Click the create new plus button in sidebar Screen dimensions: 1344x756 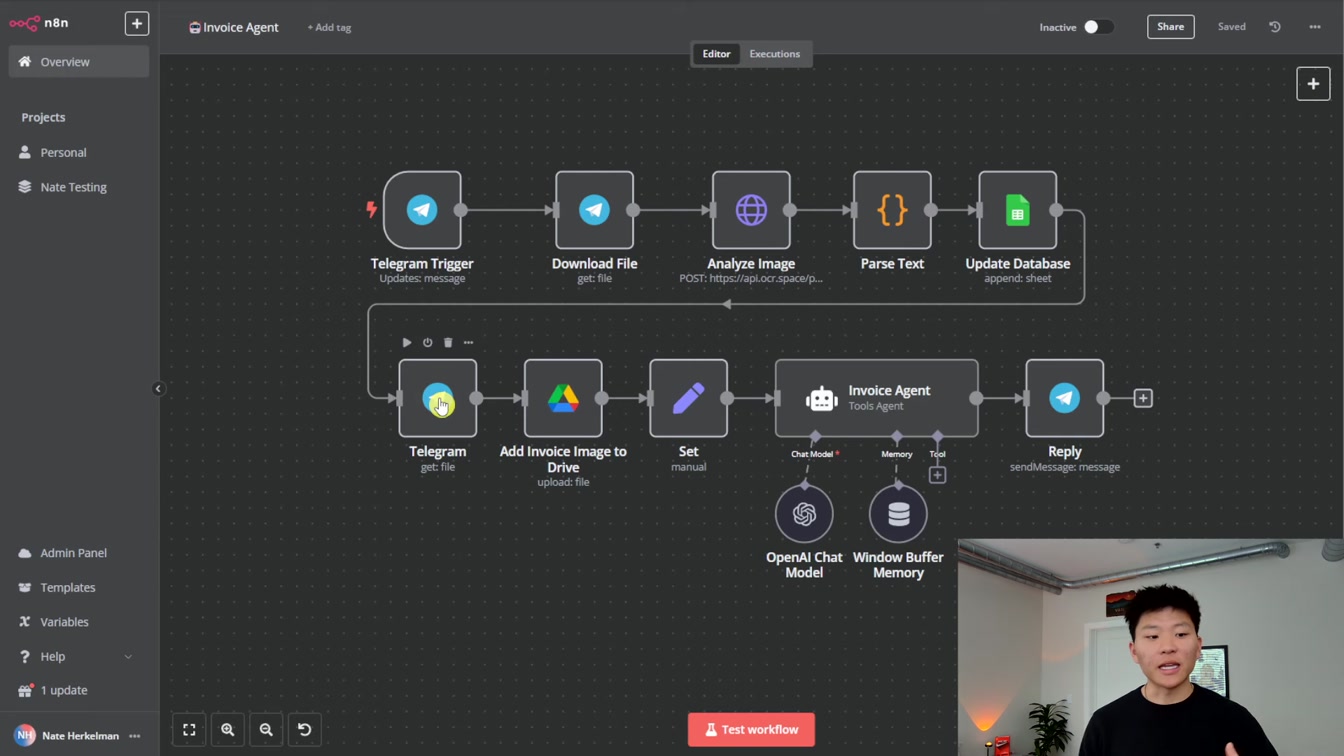137,23
